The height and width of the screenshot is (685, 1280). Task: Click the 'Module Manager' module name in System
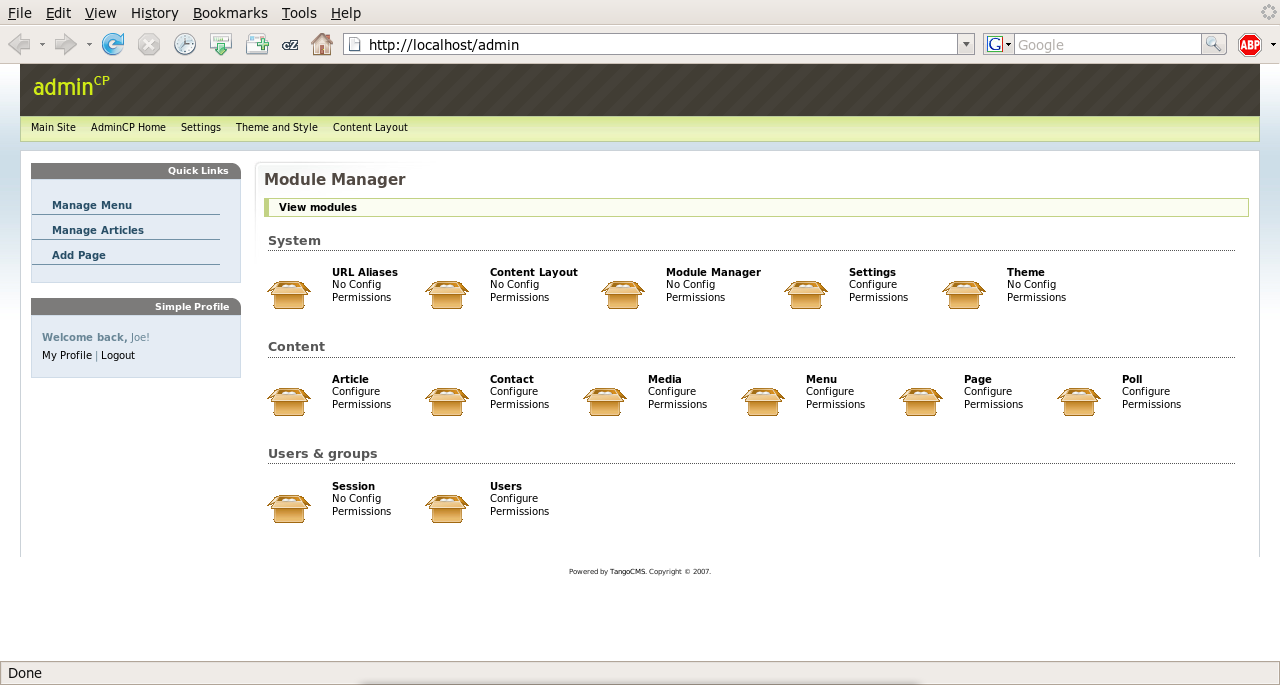coord(713,272)
